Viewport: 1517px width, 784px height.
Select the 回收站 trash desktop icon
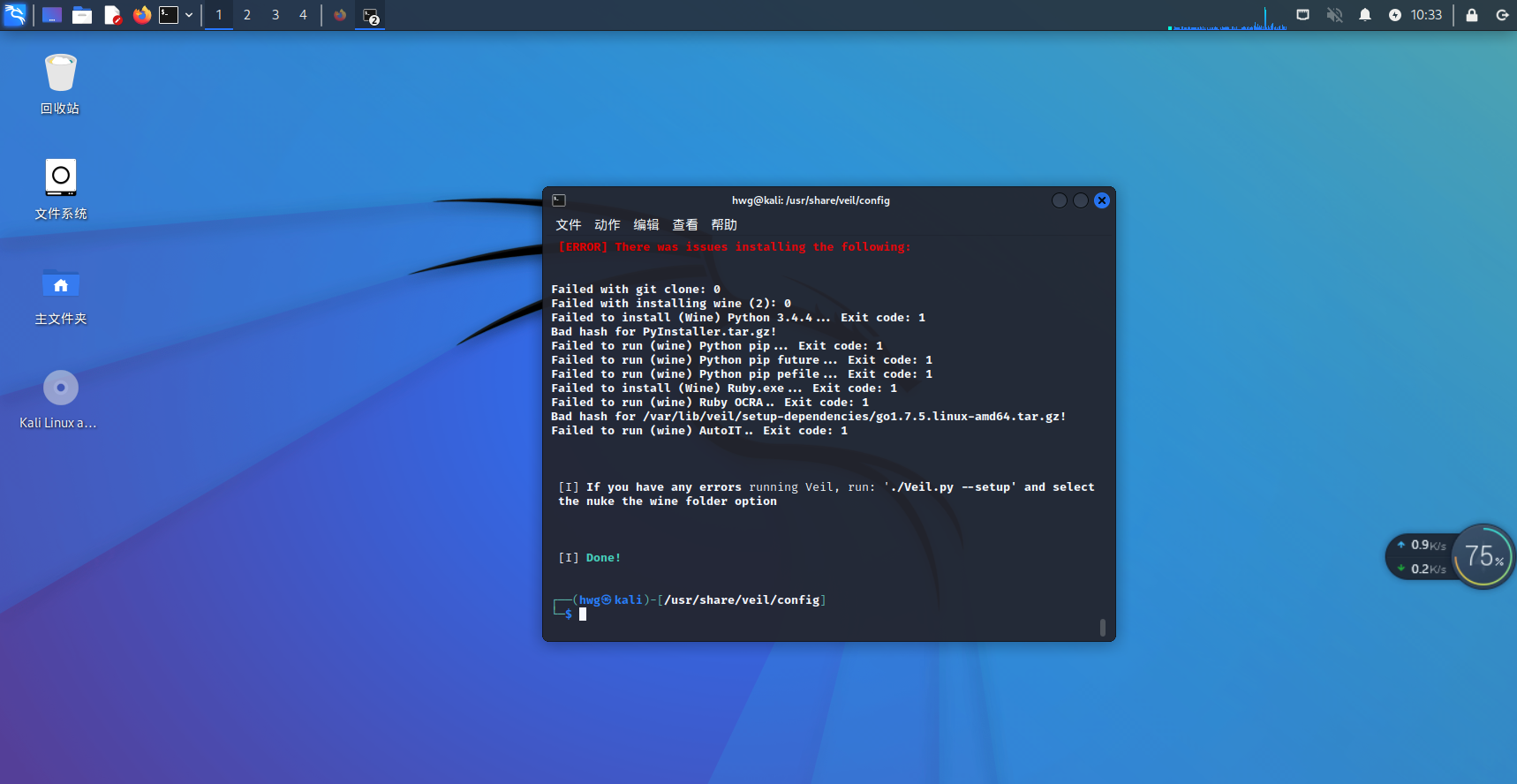[60, 84]
